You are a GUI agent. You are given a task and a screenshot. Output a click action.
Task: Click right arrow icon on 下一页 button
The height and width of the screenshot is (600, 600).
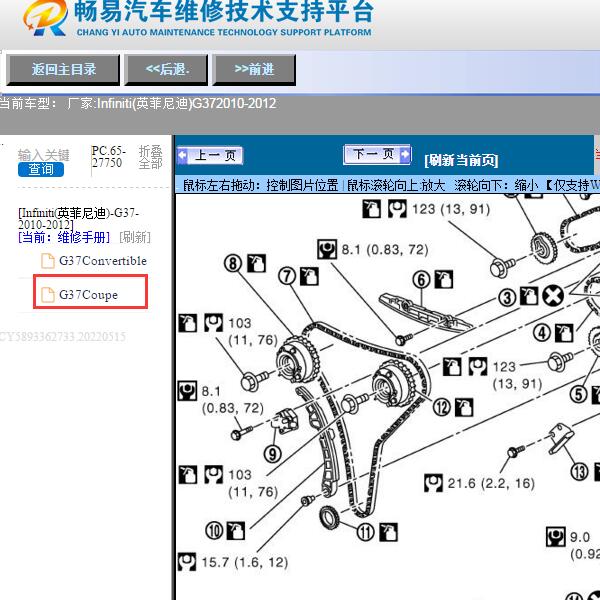click(405, 154)
